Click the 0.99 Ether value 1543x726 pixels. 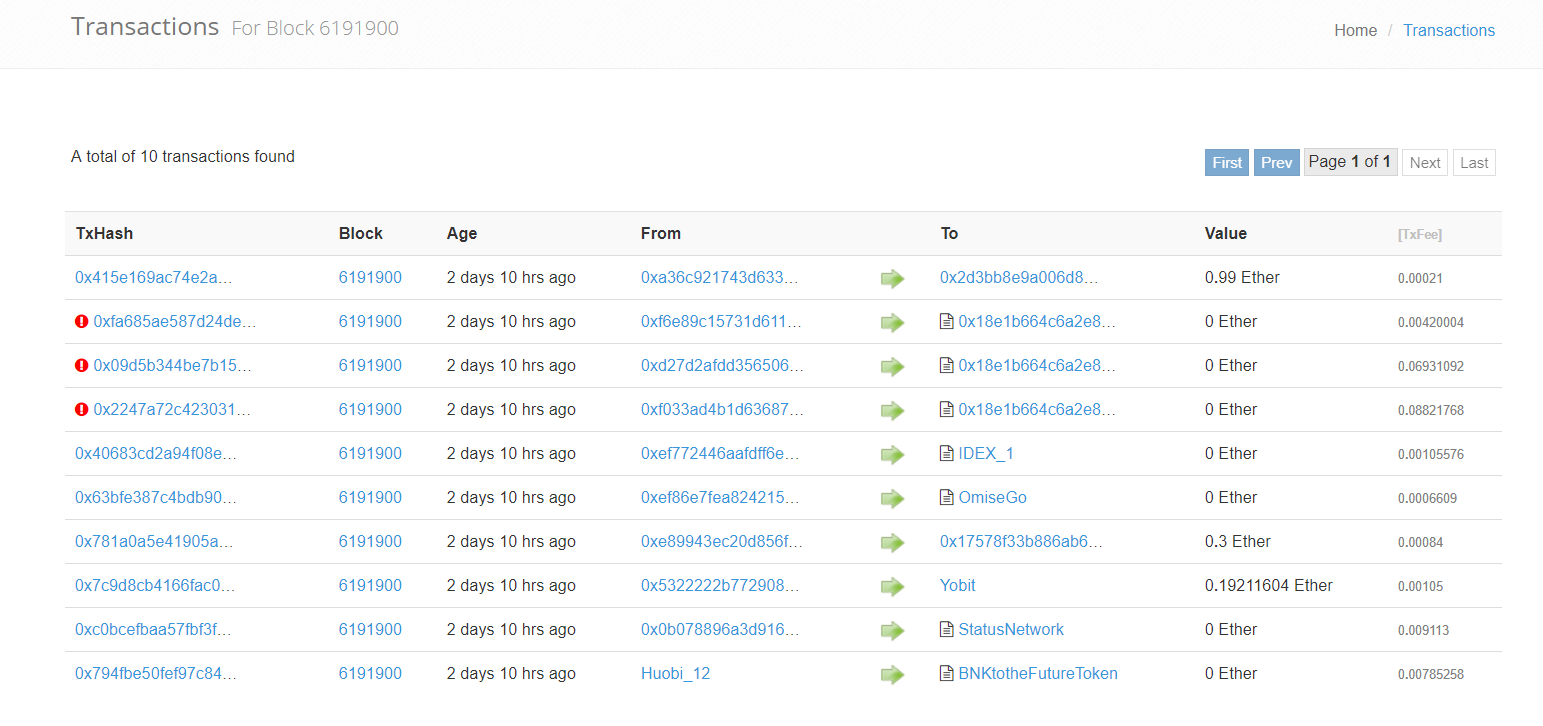pos(1242,278)
